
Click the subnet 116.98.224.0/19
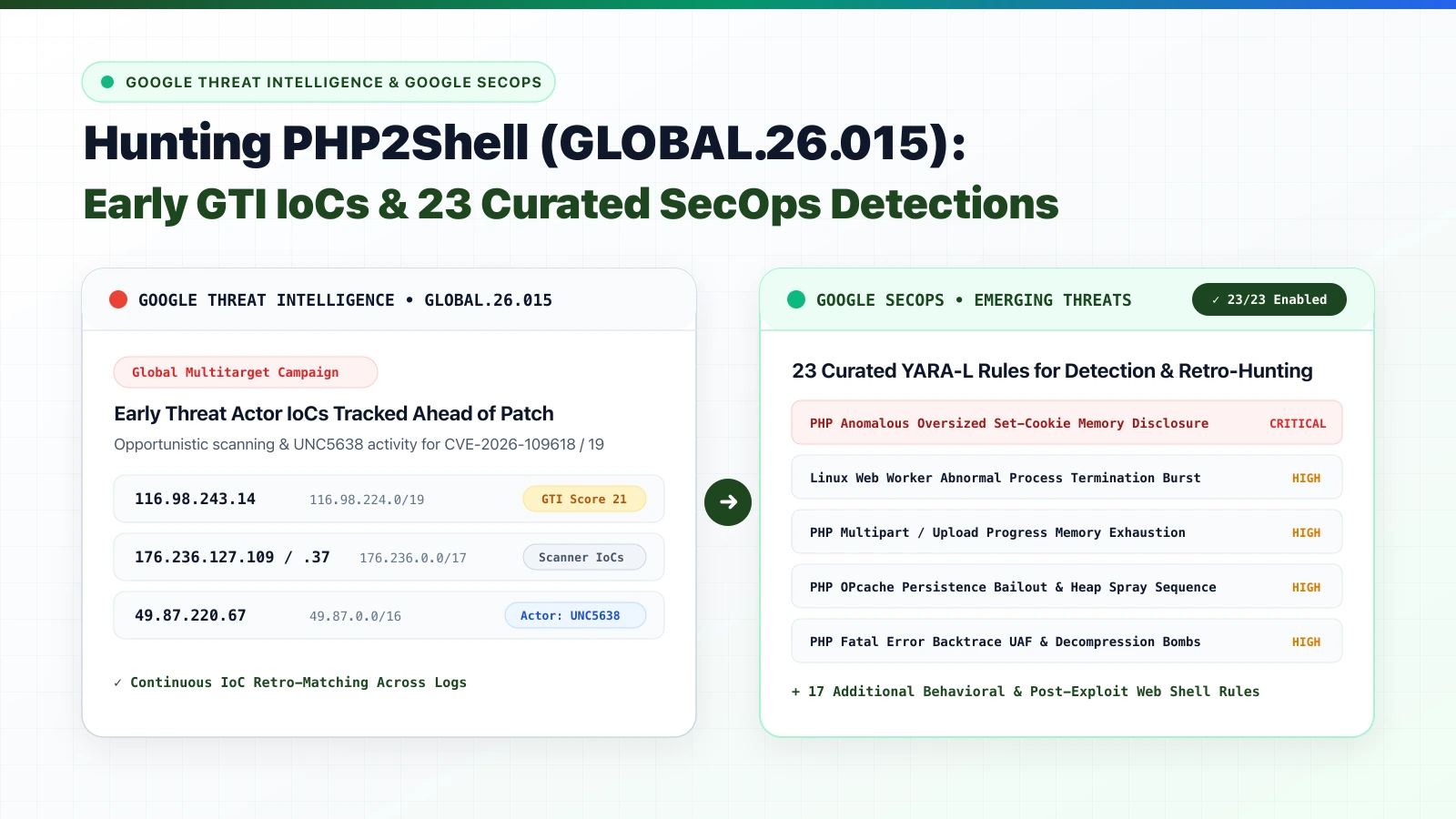[x=367, y=500]
